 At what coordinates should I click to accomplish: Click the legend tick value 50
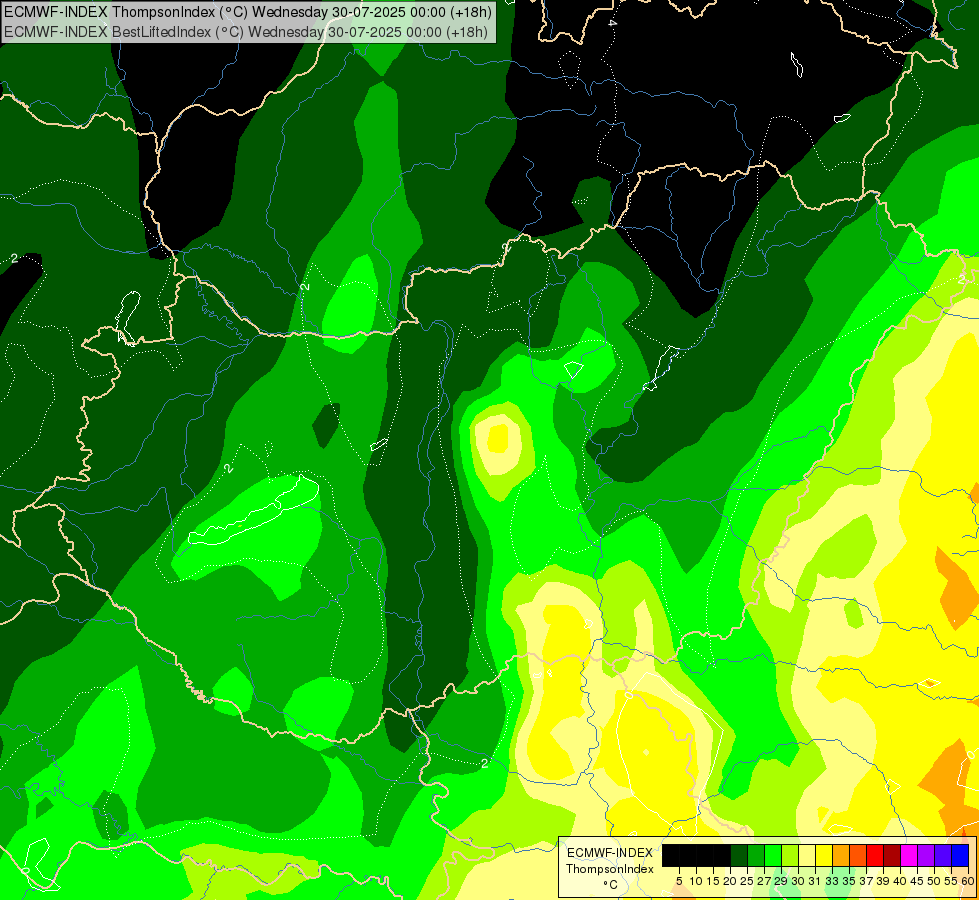934,881
